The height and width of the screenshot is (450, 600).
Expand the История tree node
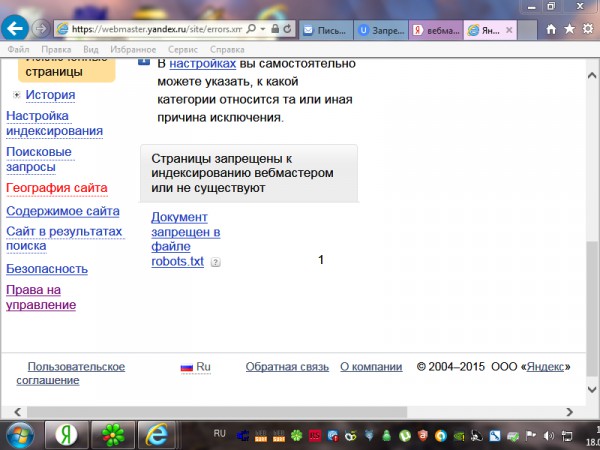(x=16, y=95)
